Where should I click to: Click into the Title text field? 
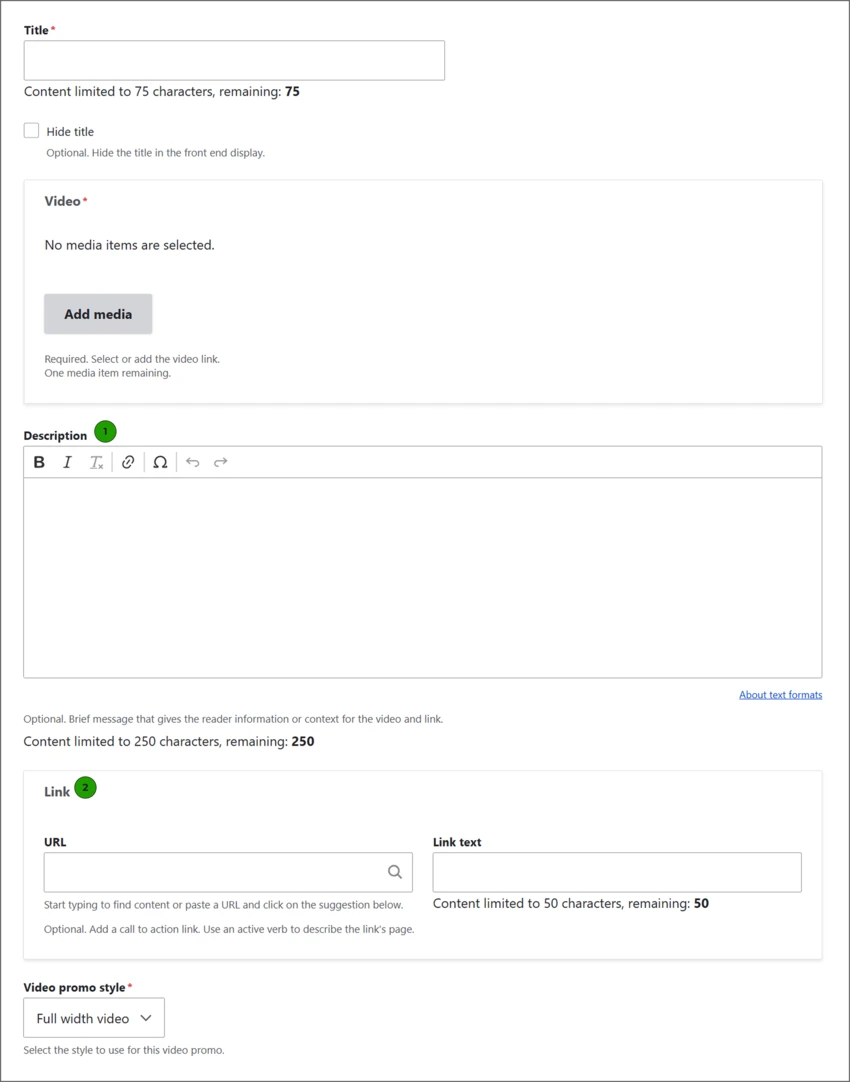point(234,61)
